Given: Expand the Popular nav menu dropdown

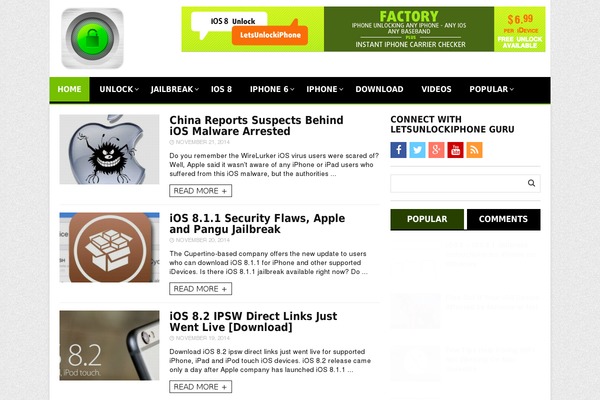Looking at the screenshot, I should point(491,89).
